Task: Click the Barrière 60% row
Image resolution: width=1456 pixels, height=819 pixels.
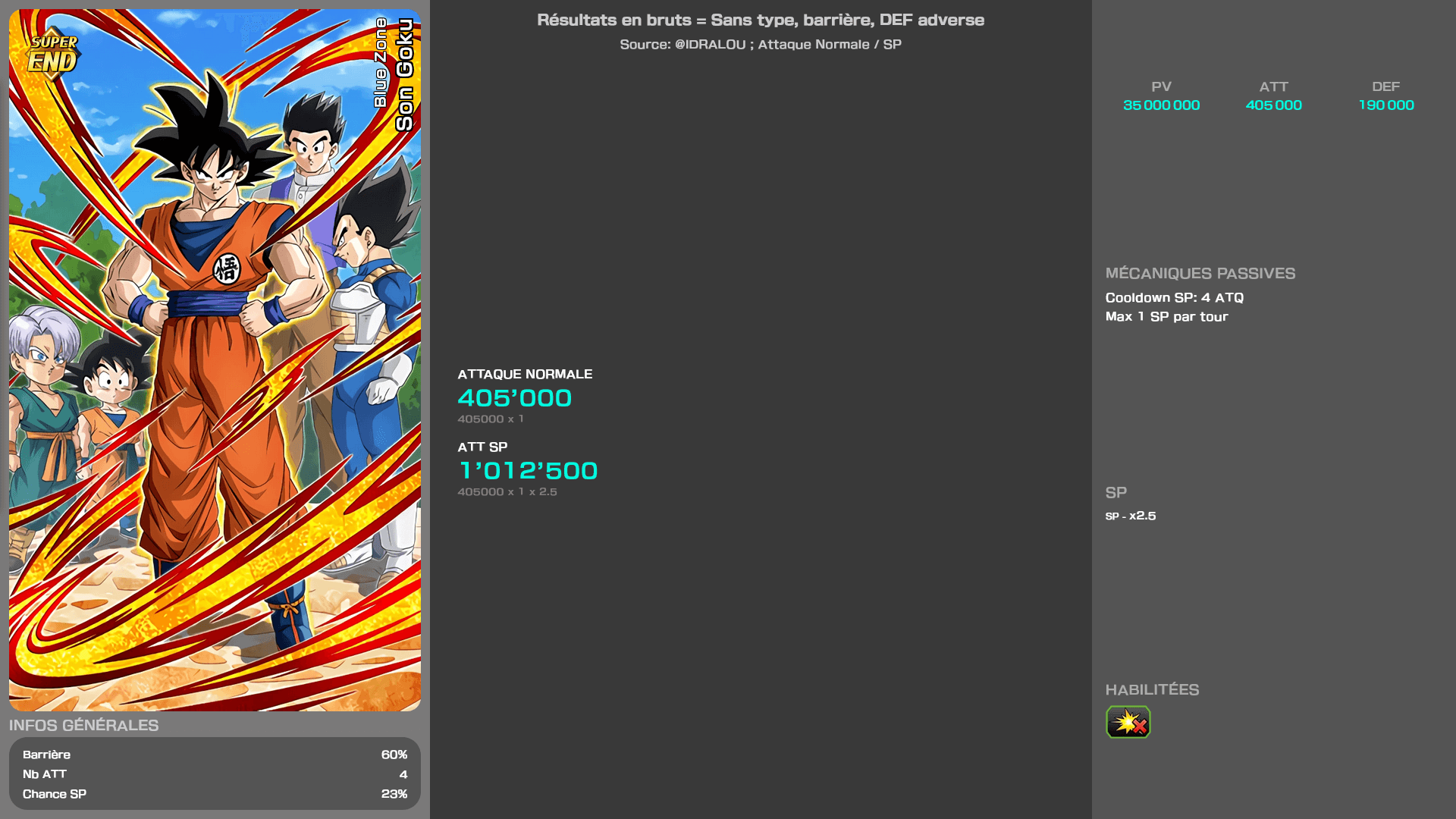Action: pos(215,755)
